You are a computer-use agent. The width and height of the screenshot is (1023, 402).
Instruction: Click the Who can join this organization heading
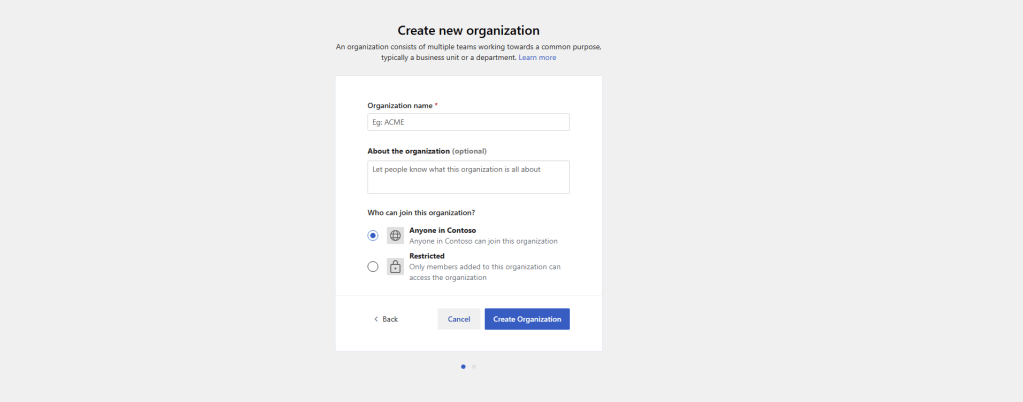coord(421,212)
